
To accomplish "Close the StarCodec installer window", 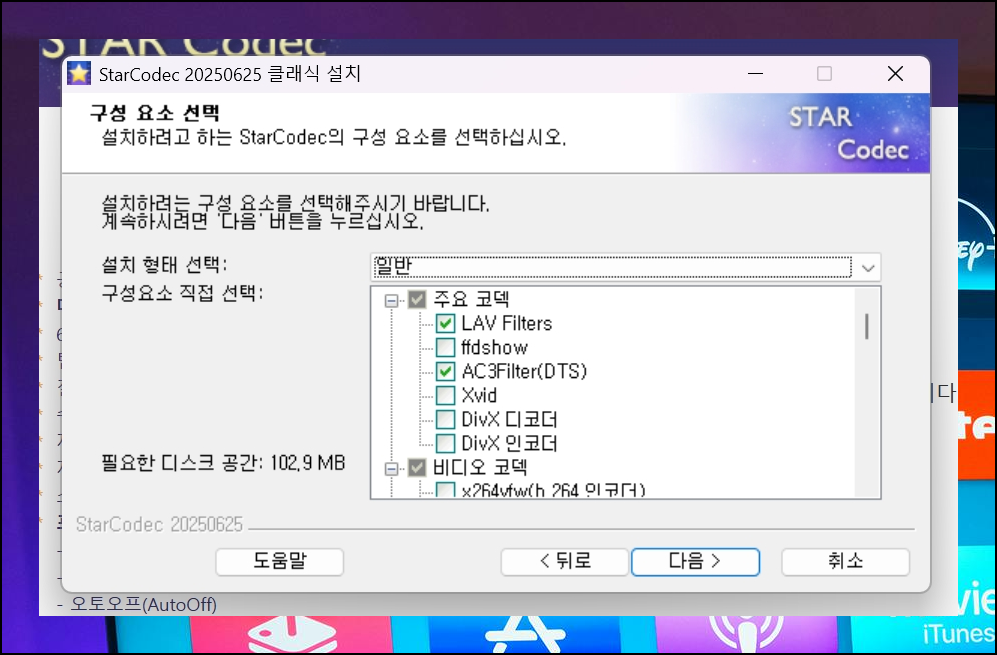I will (x=895, y=74).
